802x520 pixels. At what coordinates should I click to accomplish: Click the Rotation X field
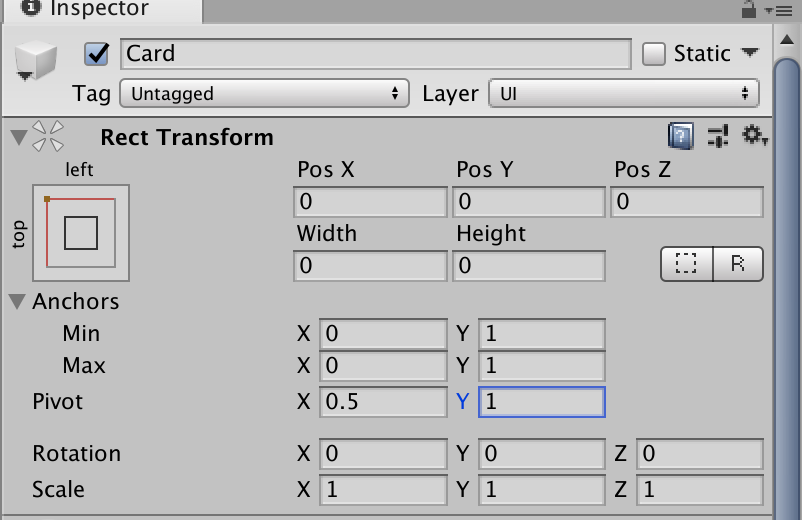pyautogui.click(x=383, y=454)
